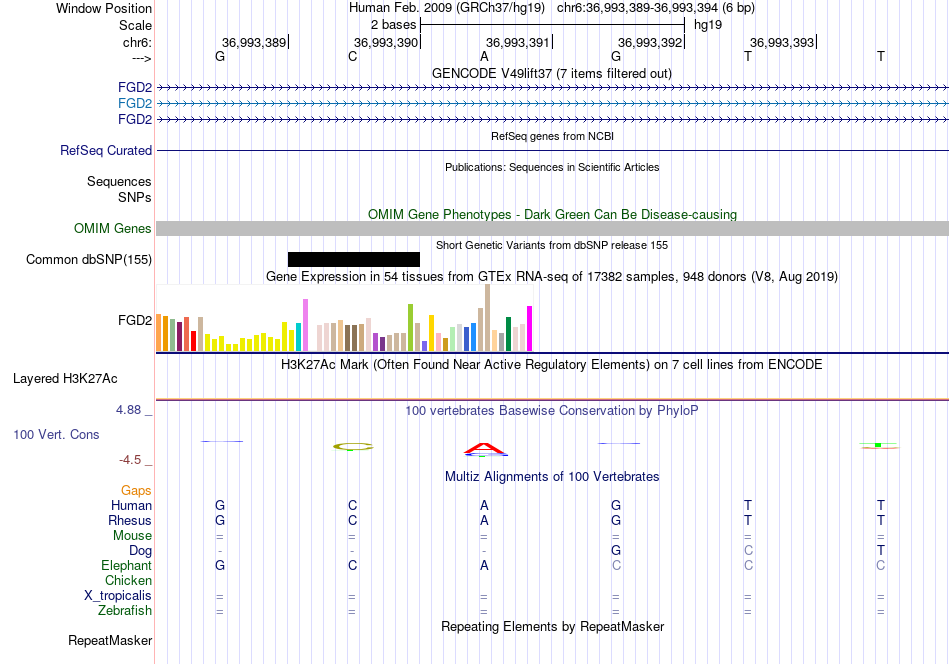950x664 pixels.
Task: Click the OMIM Gene Phenotypes track title
Action: 553,214
